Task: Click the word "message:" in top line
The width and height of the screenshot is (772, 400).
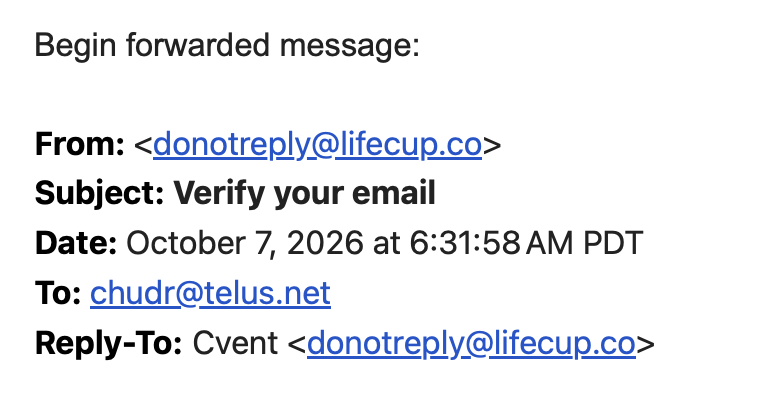Action: coord(350,45)
